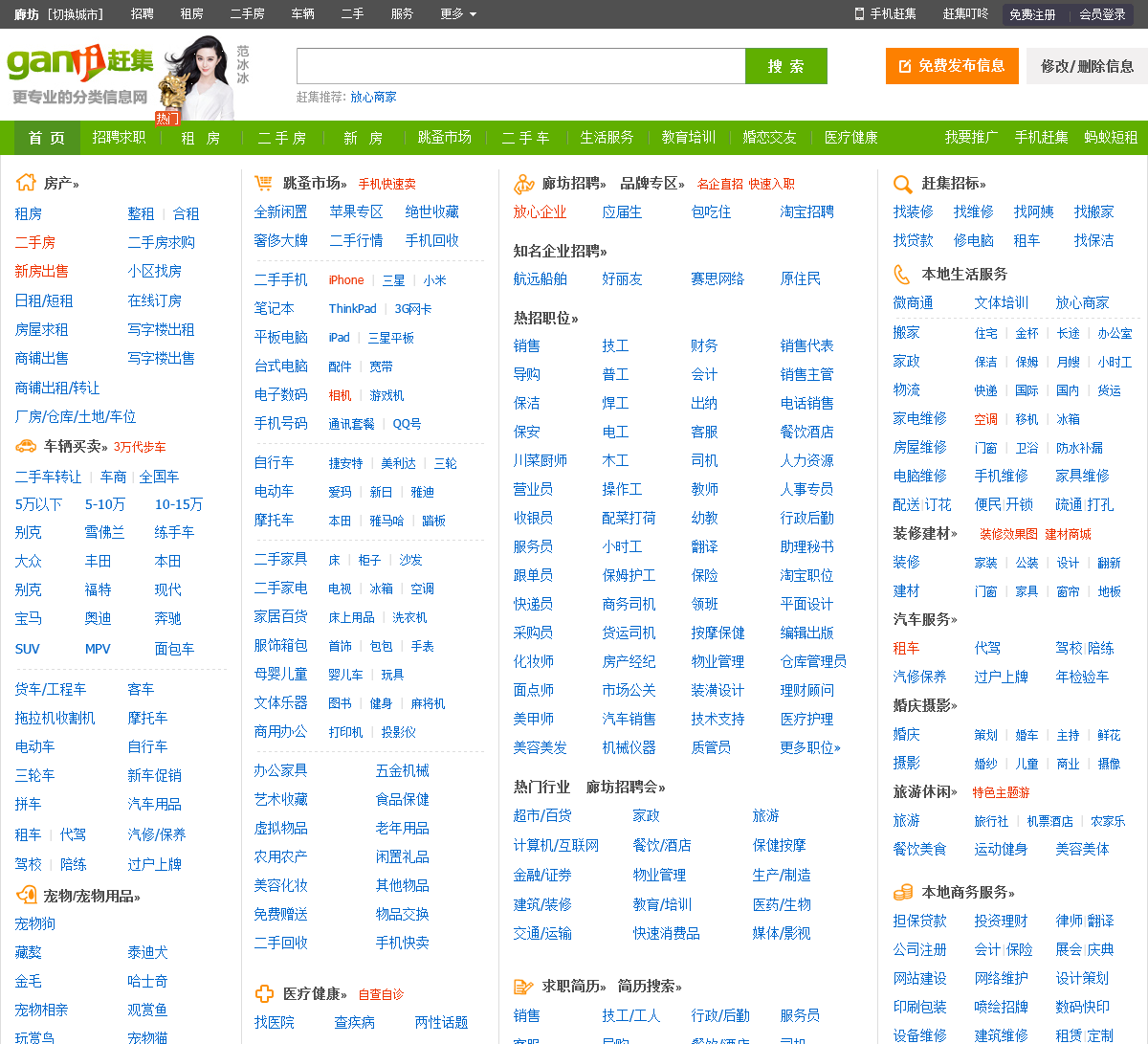
Task: Click the car icon beside 车辆买卖
Action: point(26,446)
